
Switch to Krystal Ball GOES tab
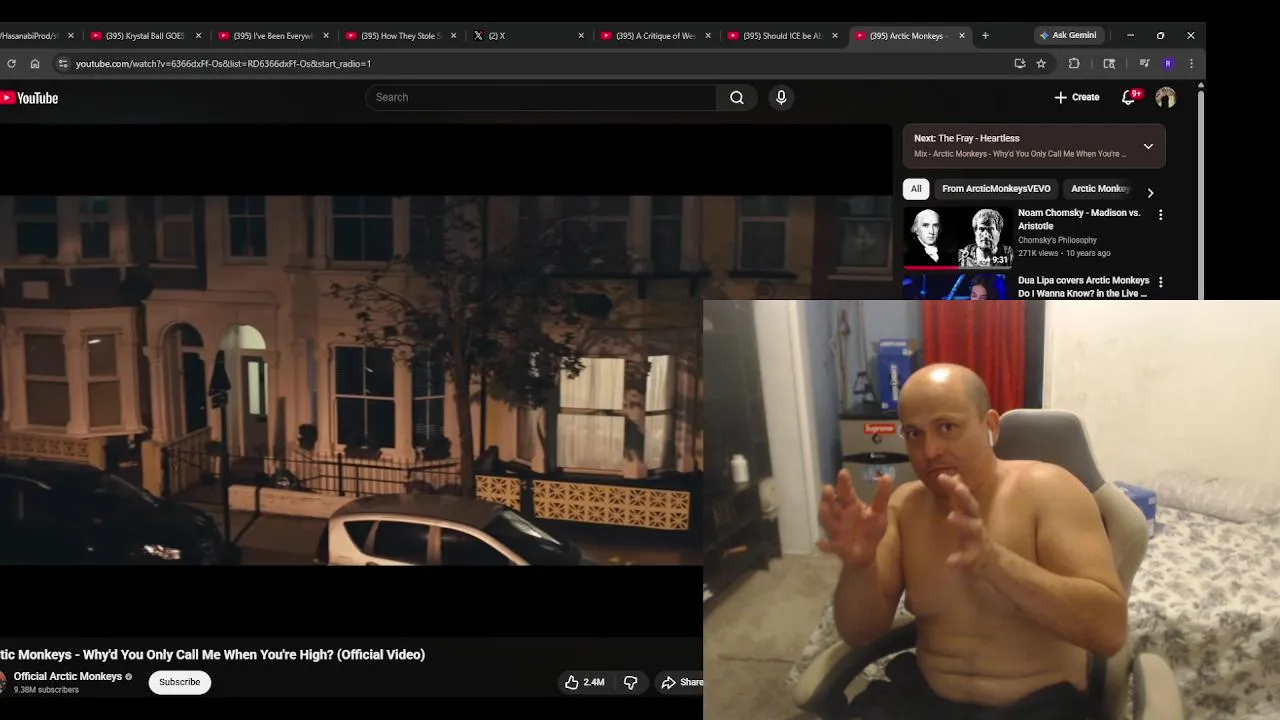pos(145,35)
